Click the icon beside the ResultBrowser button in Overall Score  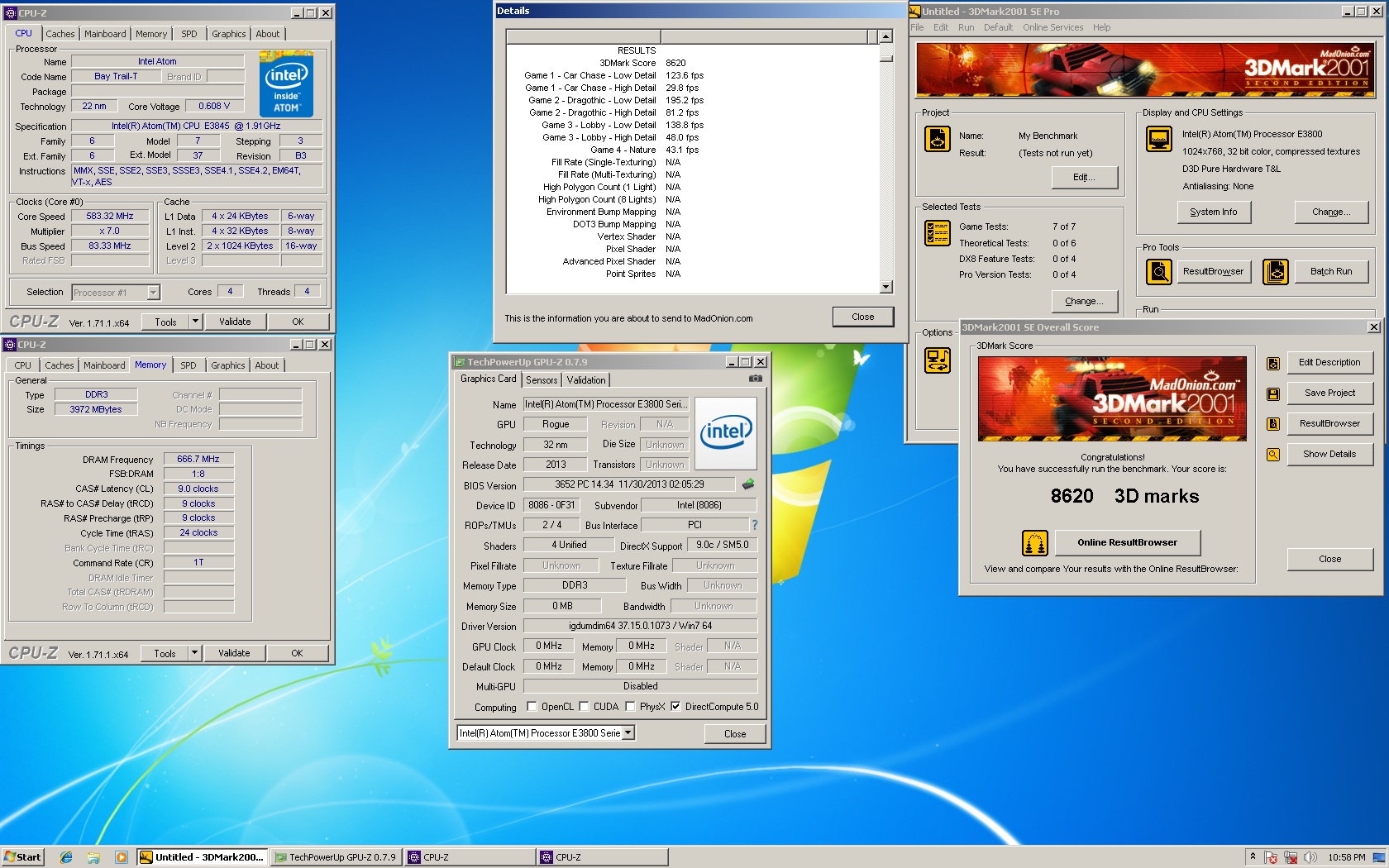coord(1273,424)
